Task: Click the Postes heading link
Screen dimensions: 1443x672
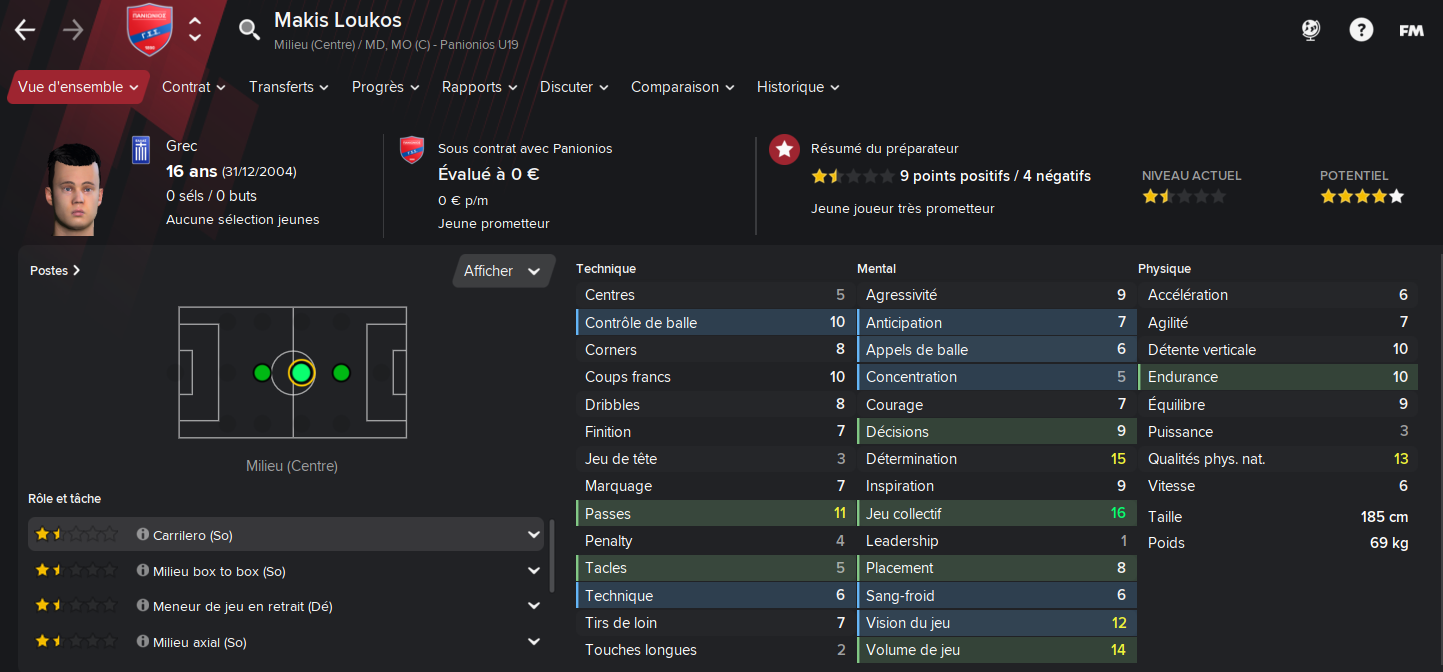Action: (55, 270)
